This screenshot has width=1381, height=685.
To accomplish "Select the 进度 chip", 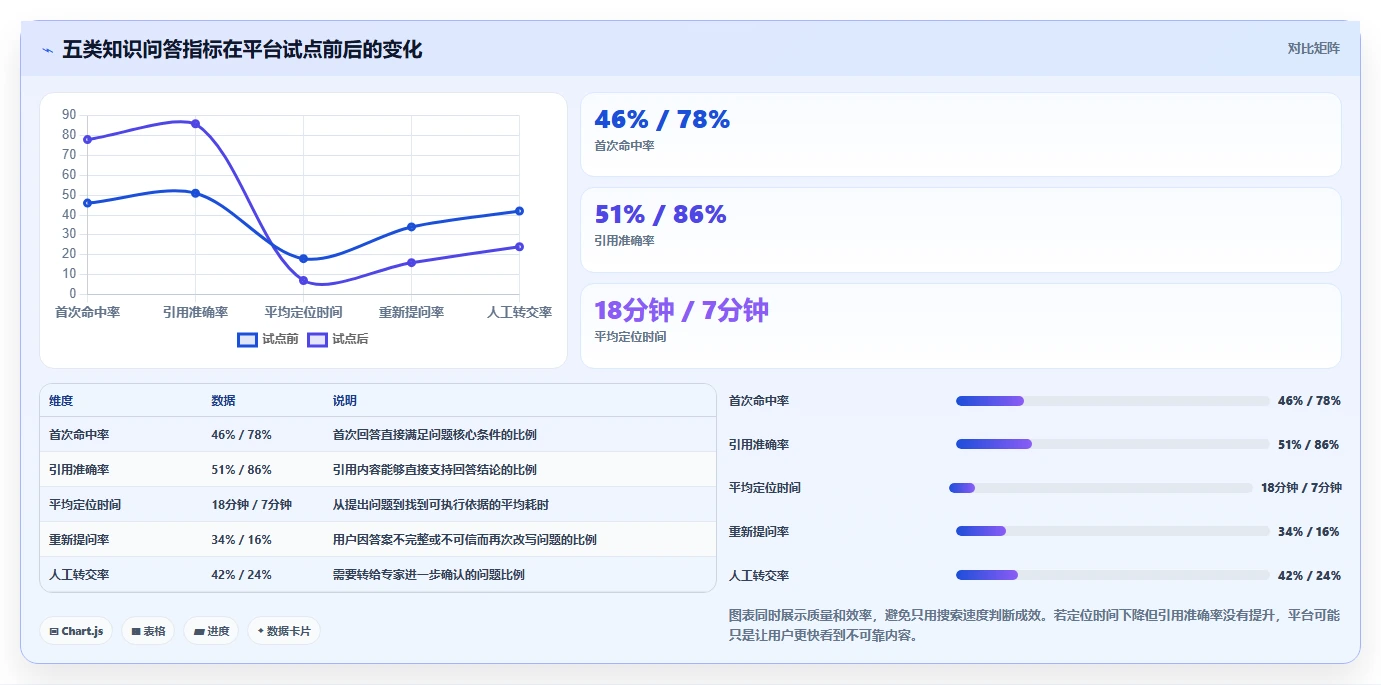I will pyautogui.click(x=211, y=631).
